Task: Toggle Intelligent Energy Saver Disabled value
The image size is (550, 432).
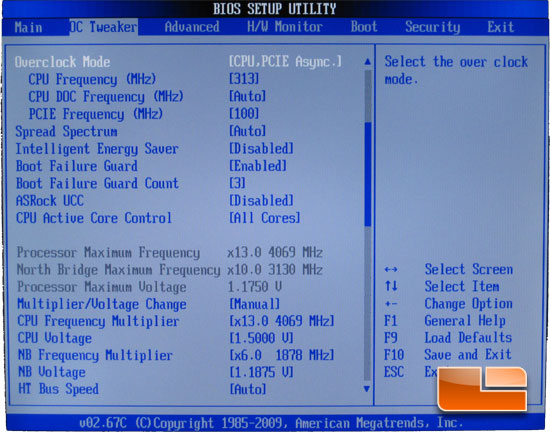Action: point(261,149)
